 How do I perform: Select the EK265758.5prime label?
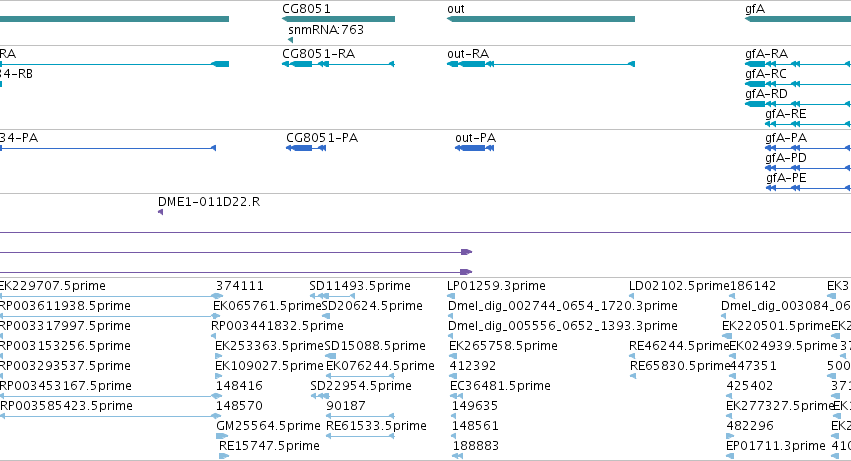503,346
